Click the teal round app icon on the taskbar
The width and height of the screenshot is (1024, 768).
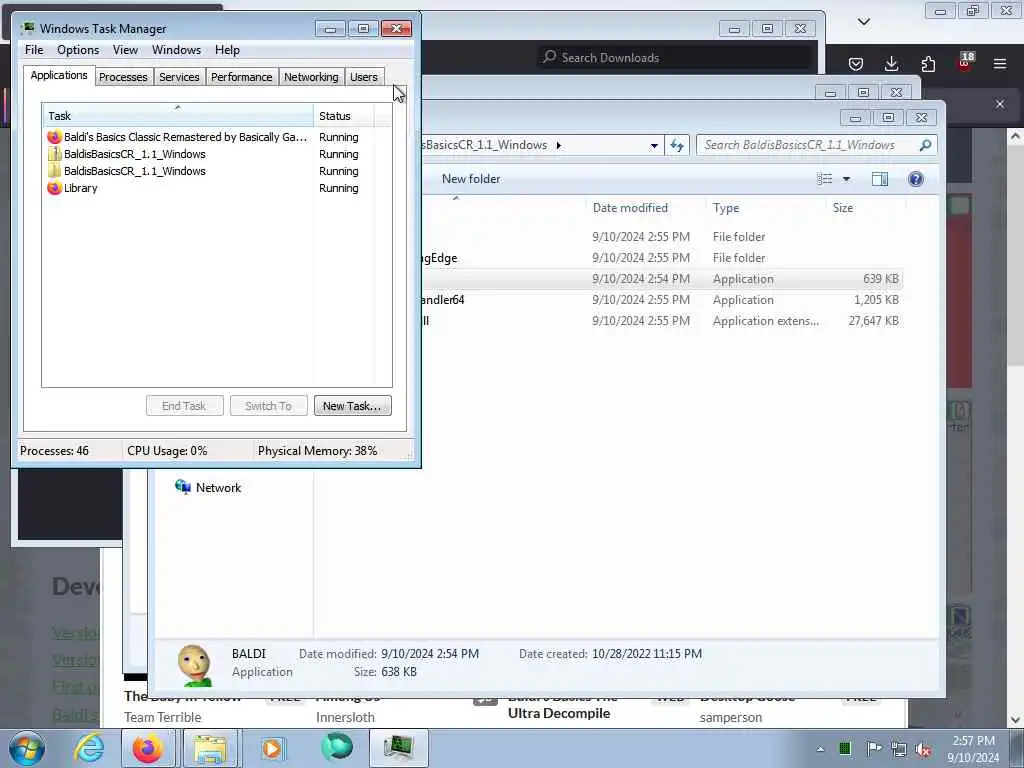[x=337, y=748]
